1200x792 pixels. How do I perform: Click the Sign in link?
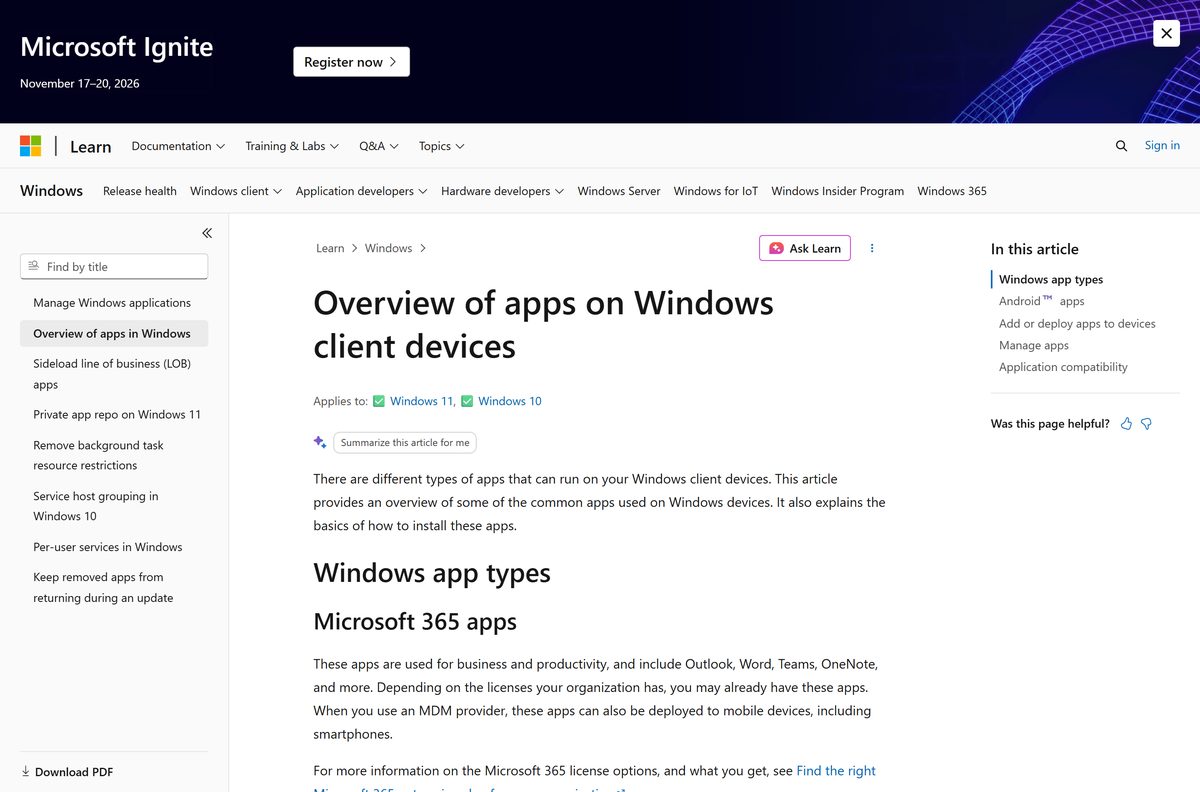point(1162,145)
